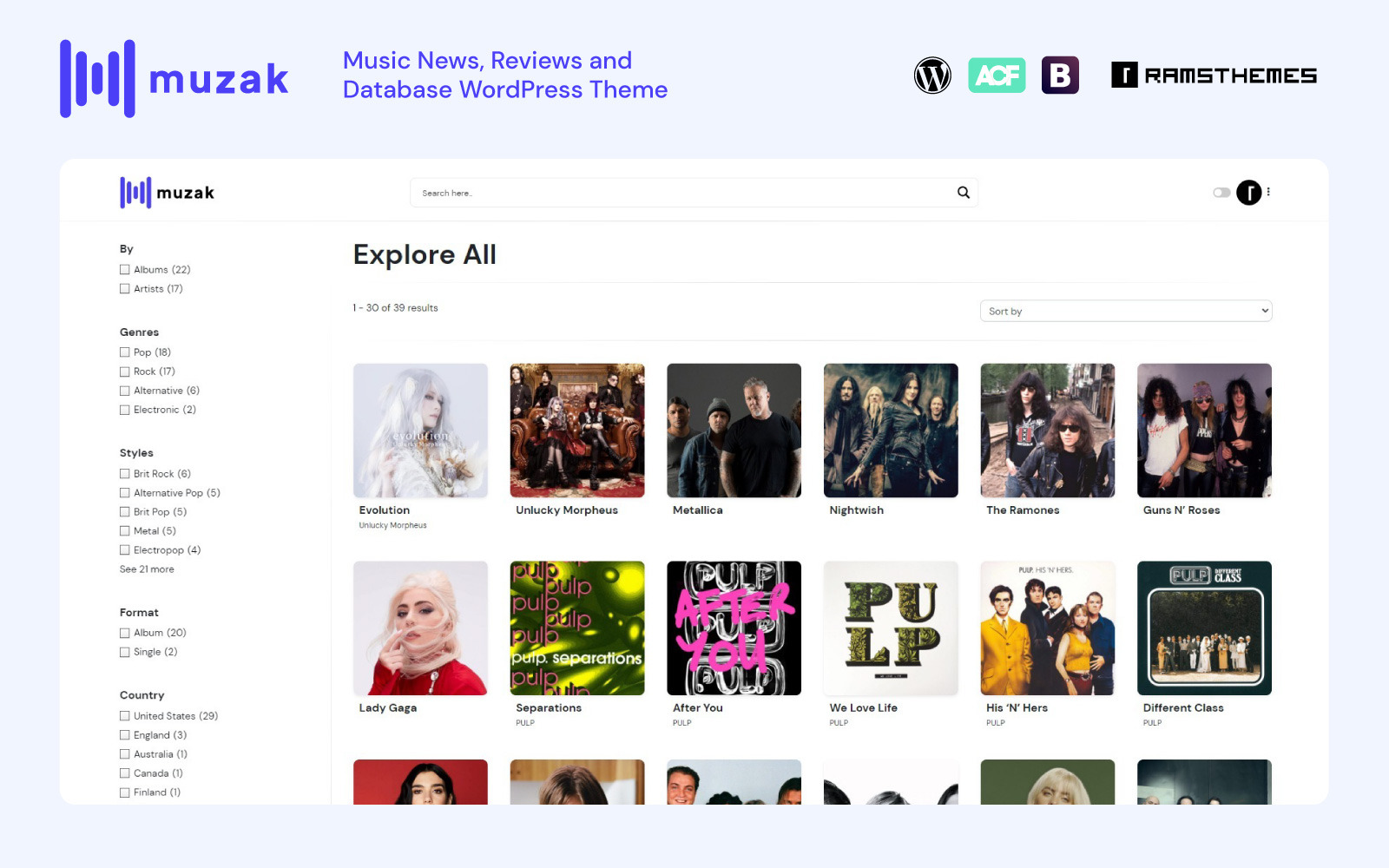The image size is (1389, 868).
Task: Click the Bootstrap logo icon
Action: pos(1060,76)
